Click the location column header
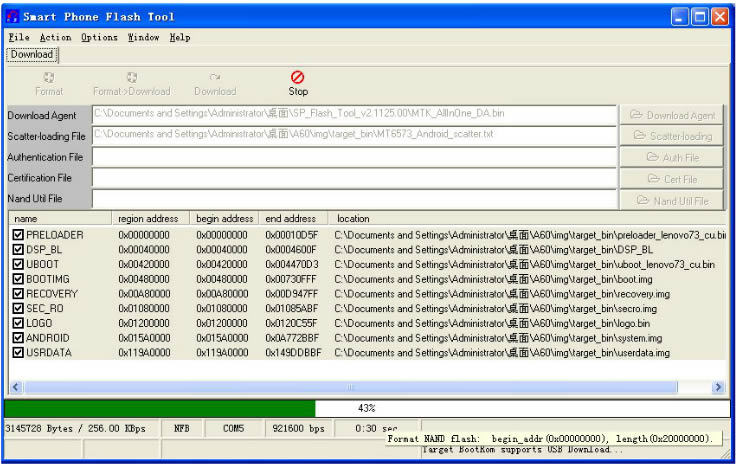Screen dimensions: 739x466 click(x=353, y=218)
